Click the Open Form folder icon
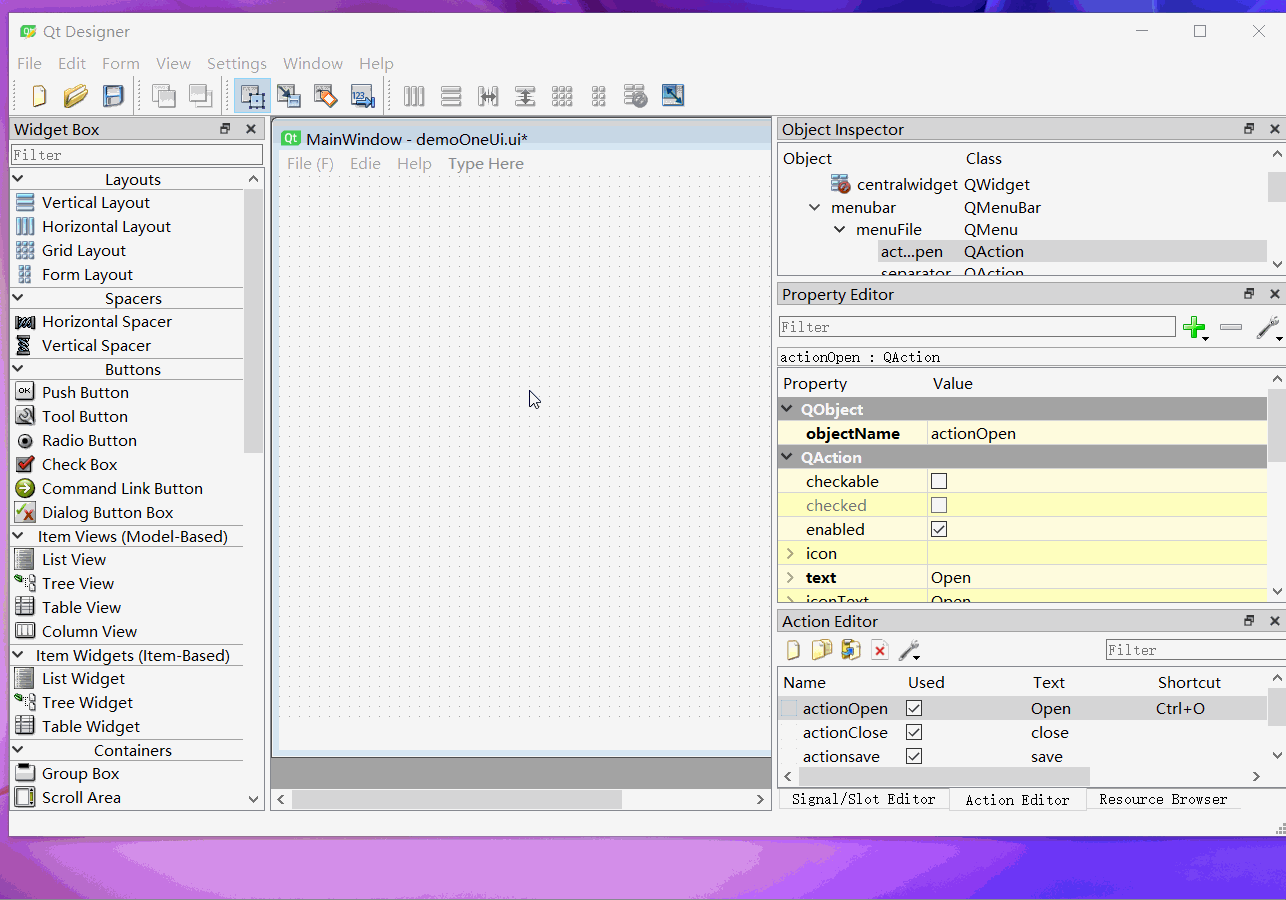1286x900 pixels. click(x=76, y=96)
